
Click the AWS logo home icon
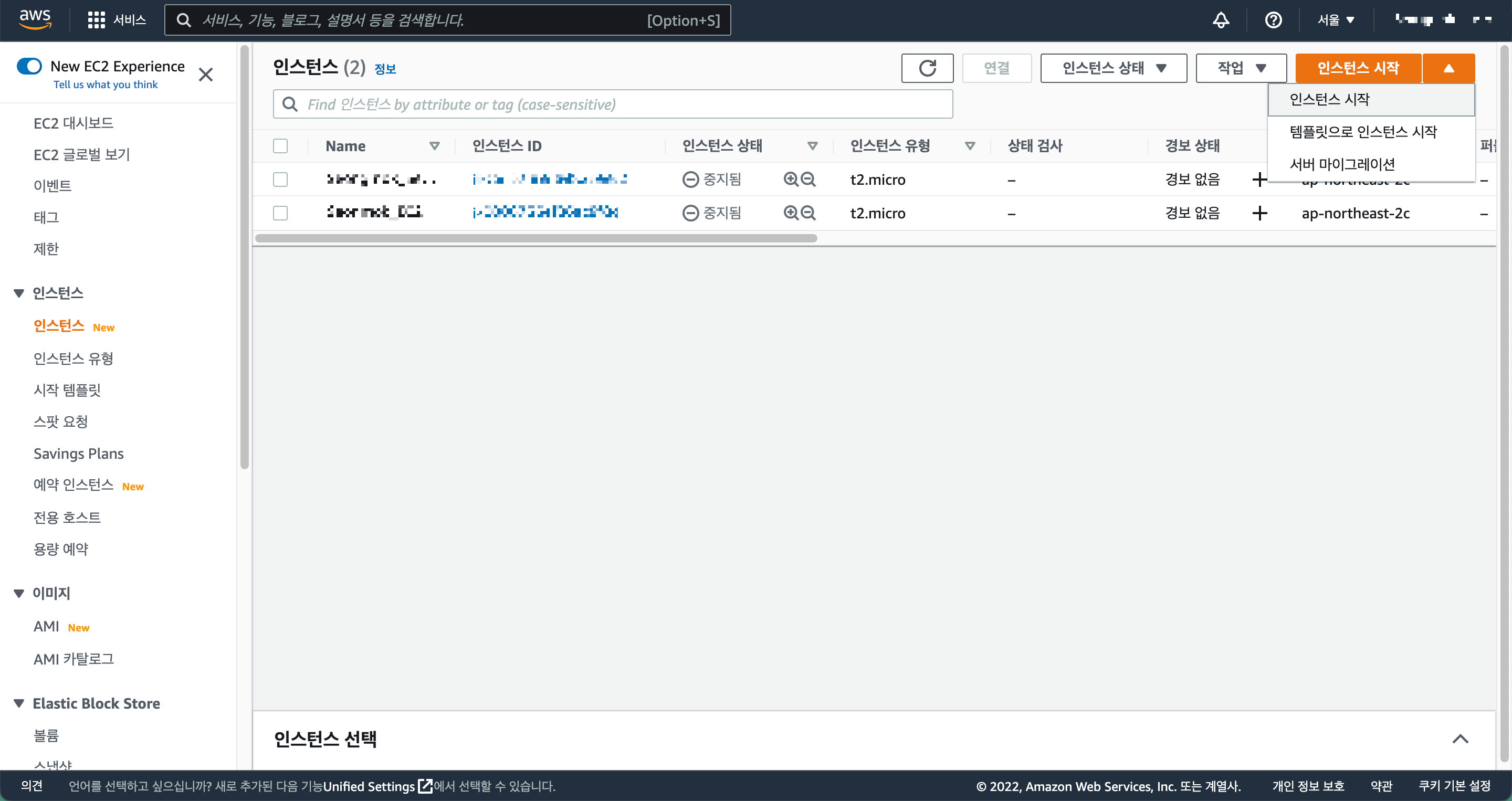[x=35, y=19]
